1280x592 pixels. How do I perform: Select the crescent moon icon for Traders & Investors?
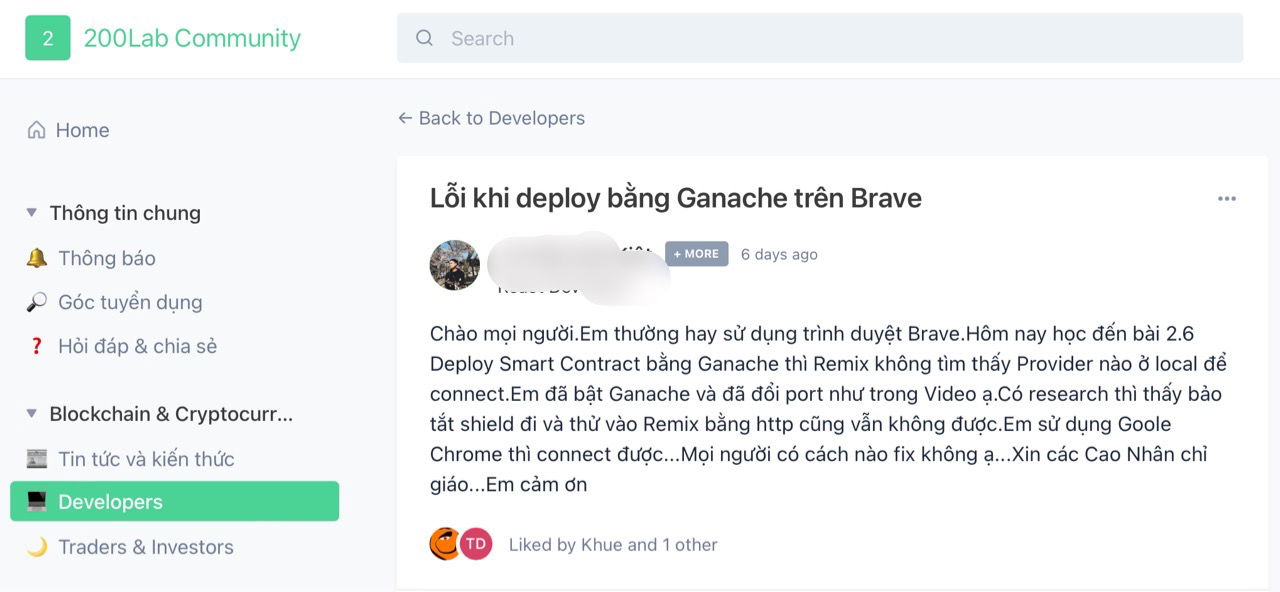(37, 547)
